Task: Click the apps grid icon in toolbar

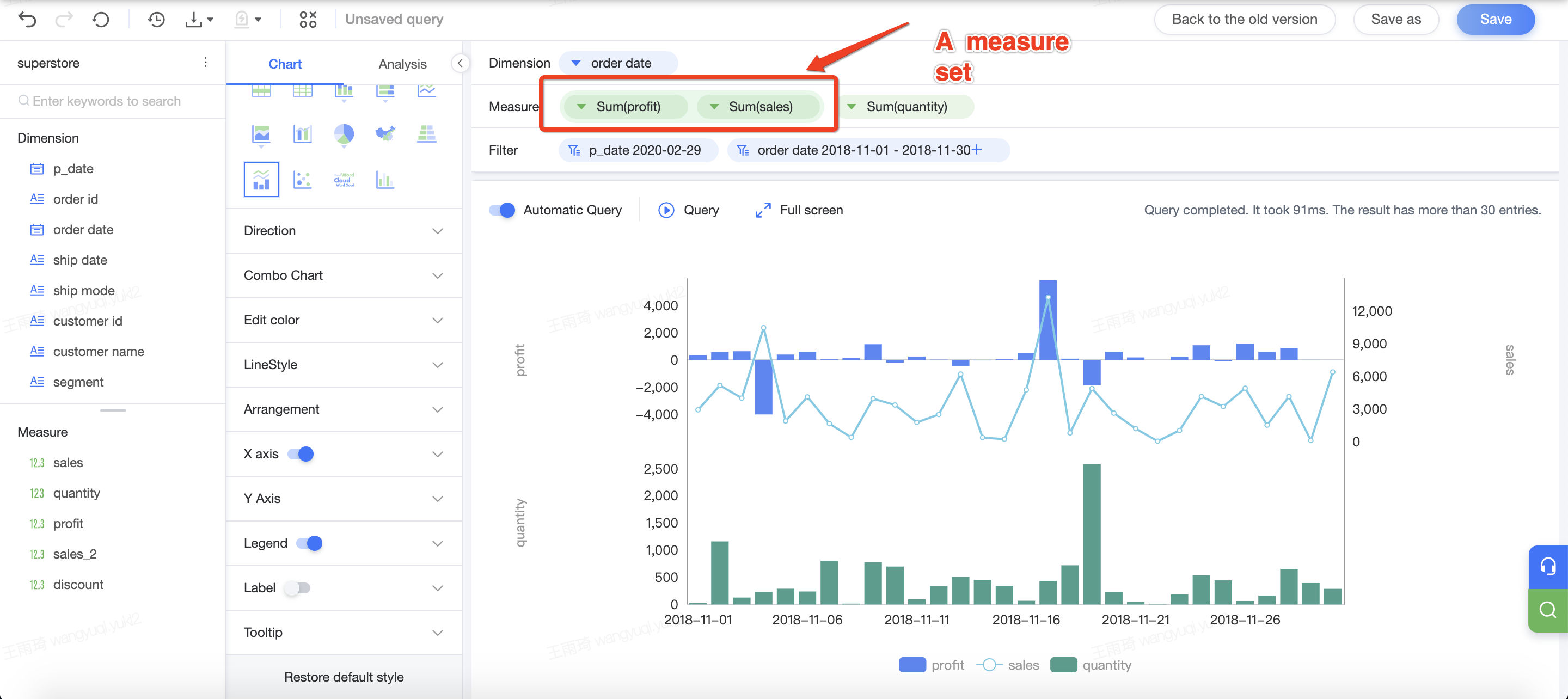Action: pos(308,20)
